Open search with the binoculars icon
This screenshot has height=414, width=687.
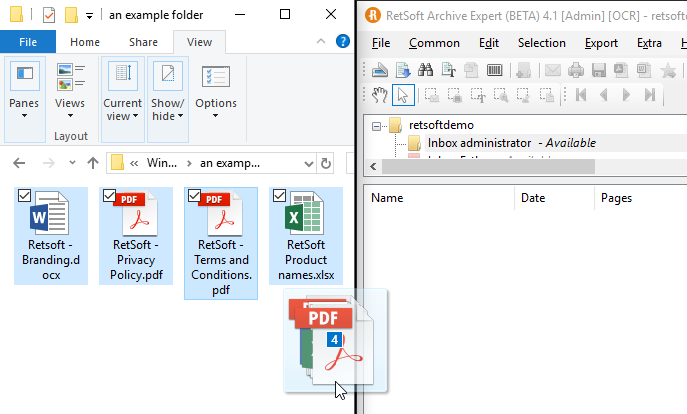tap(425, 70)
